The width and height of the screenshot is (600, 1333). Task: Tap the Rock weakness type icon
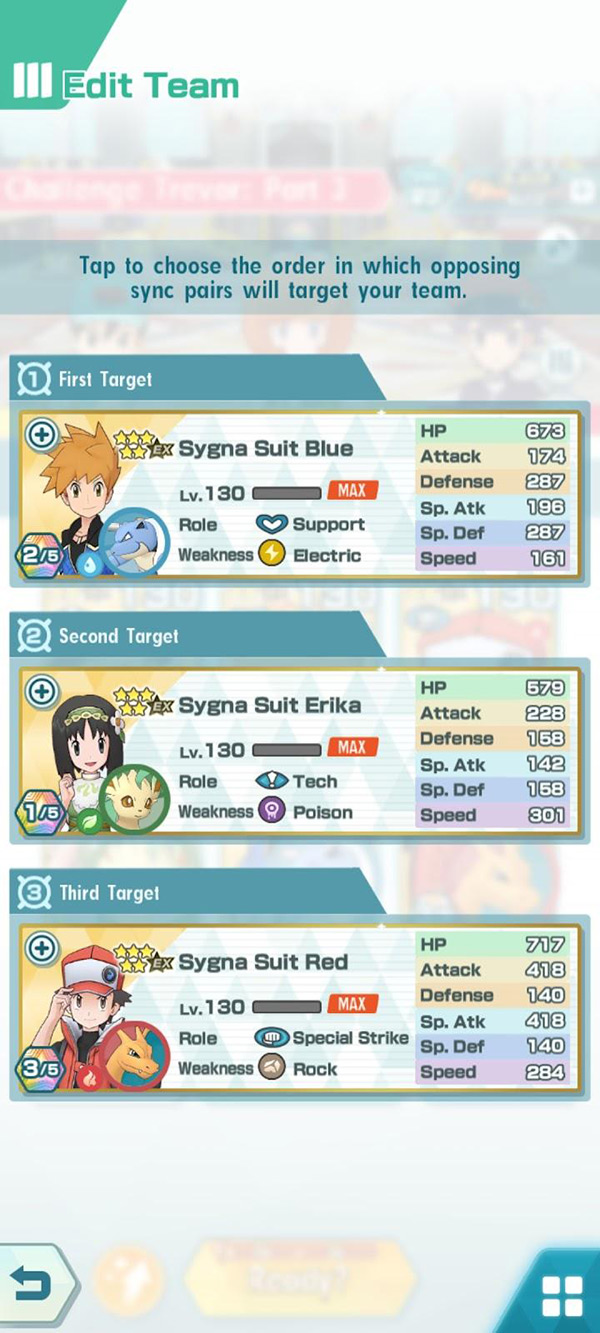272,1068
